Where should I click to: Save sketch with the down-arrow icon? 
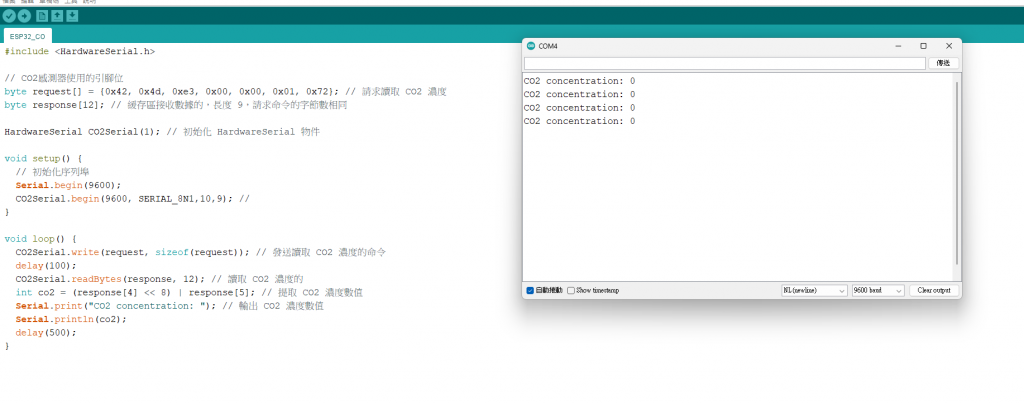point(72,16)
